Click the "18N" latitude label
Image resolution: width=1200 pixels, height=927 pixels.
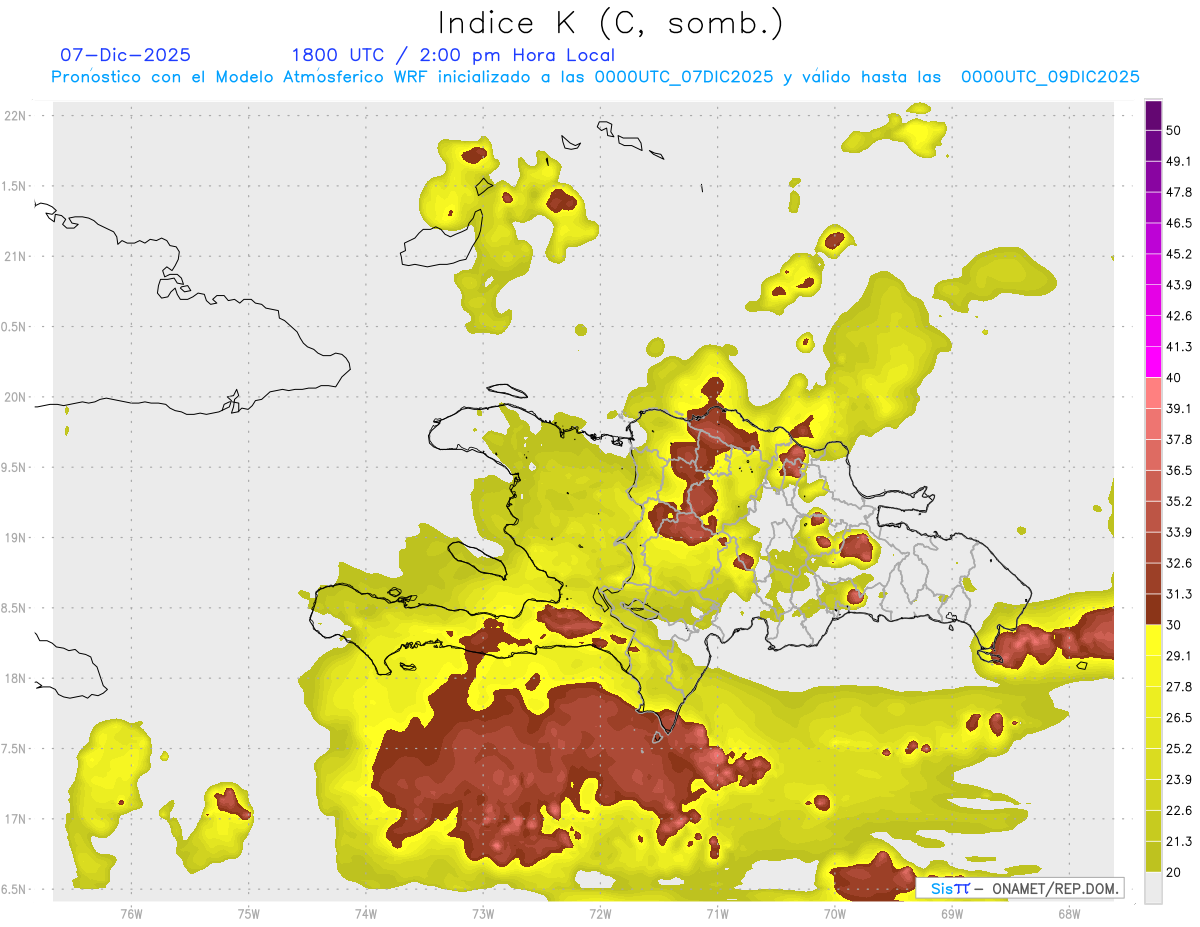coord(16,678)
